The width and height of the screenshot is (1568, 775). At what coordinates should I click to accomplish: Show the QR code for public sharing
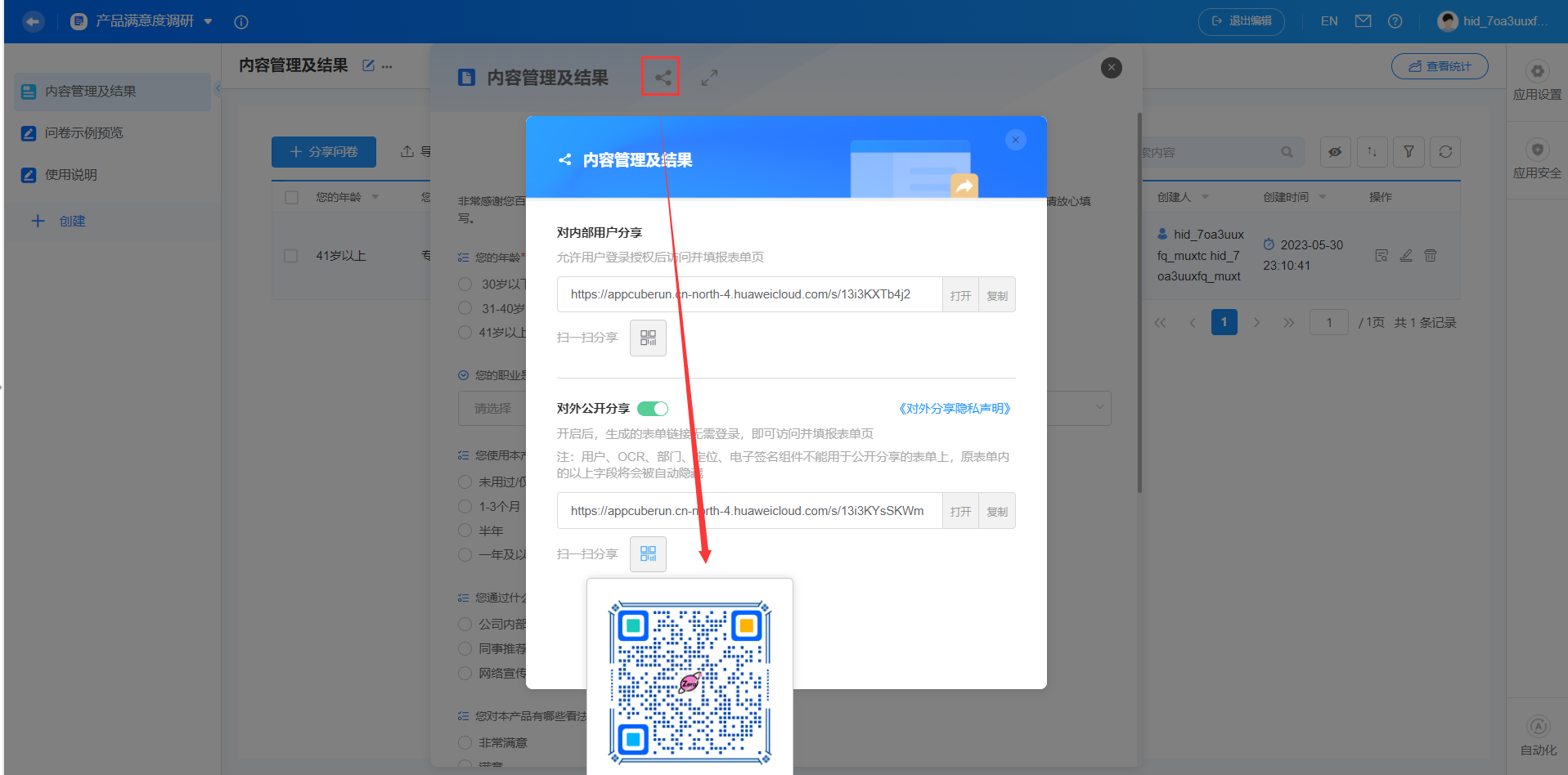(648, 554)
